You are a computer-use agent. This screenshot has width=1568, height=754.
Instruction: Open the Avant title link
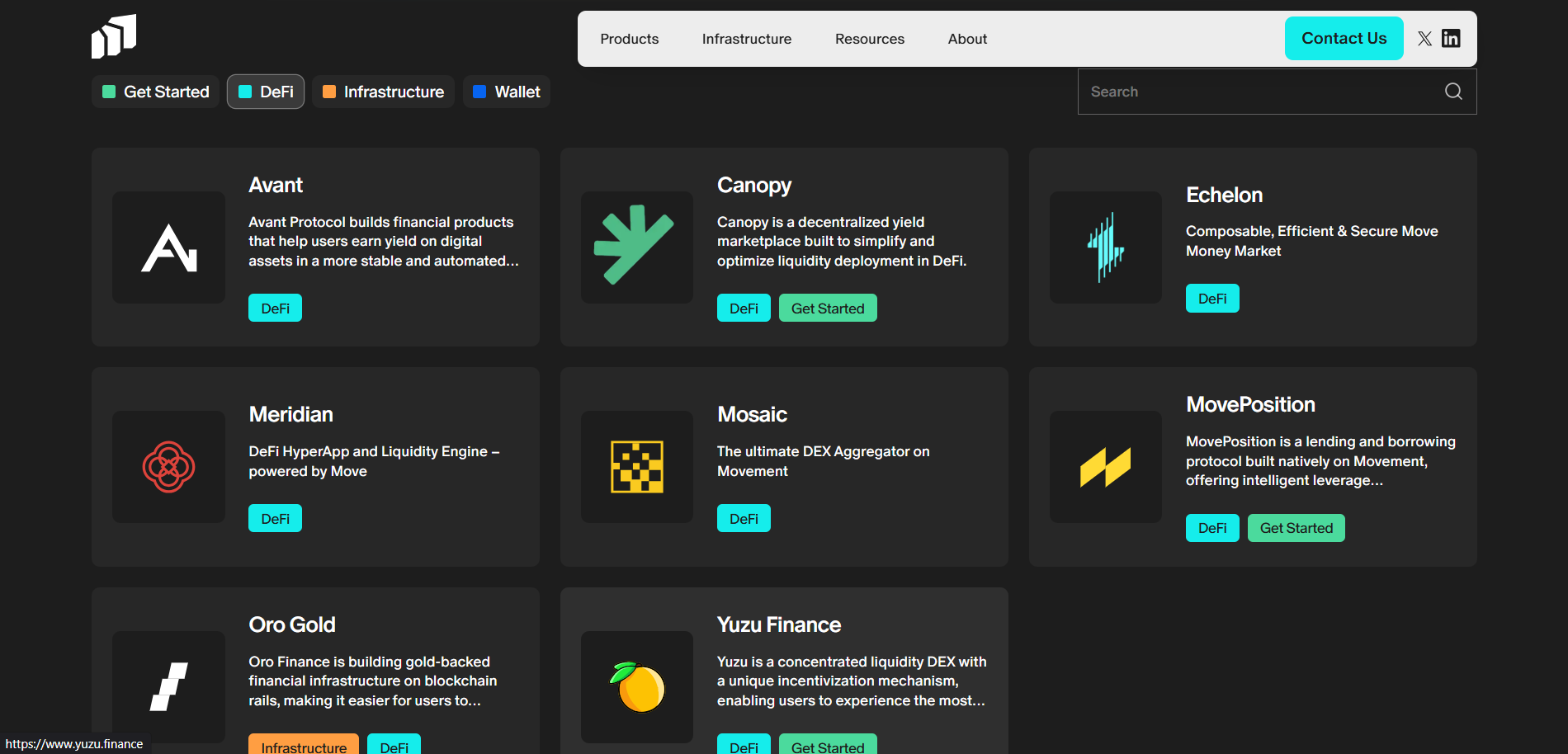(x=276, y=185)
